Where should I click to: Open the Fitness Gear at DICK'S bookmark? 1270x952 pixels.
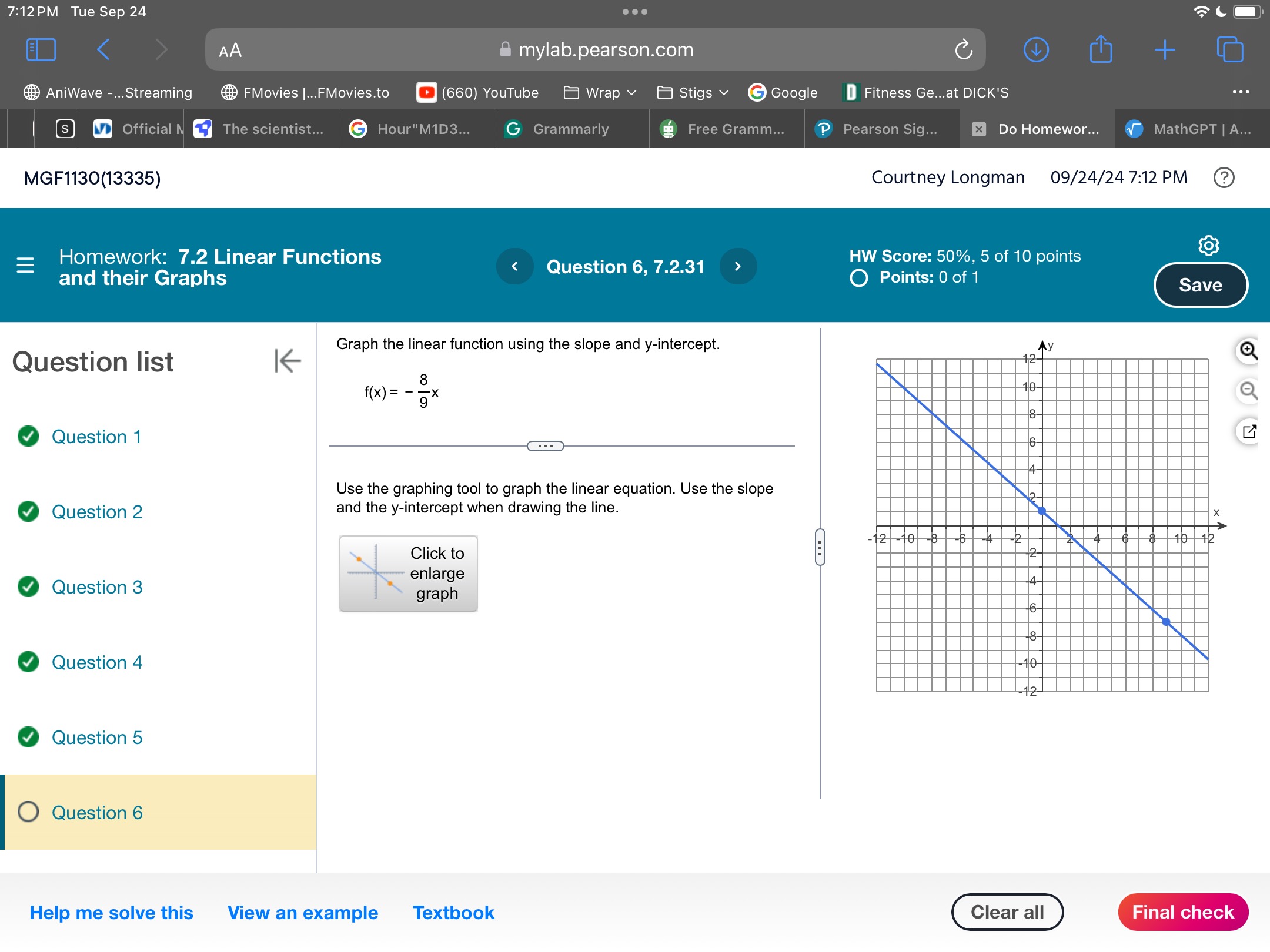click(925, 93)
